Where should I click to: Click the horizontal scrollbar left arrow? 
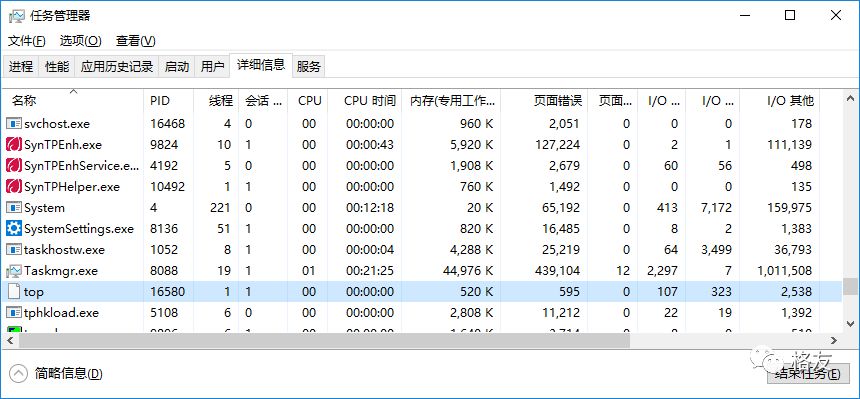click(10, 340)
